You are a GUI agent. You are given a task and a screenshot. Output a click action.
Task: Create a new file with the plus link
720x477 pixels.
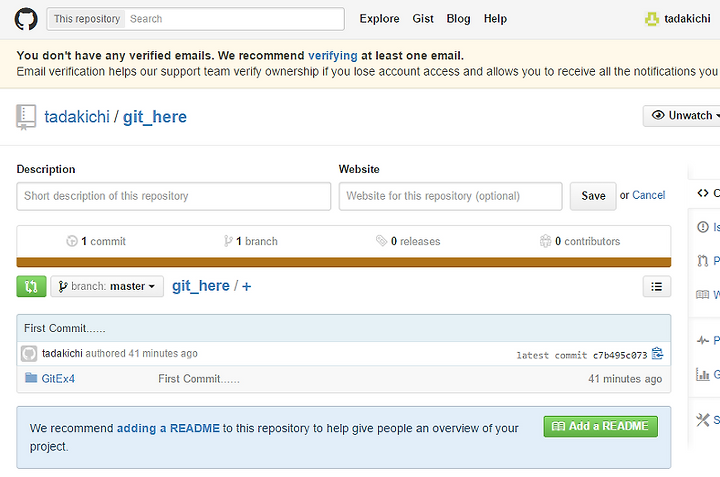pyautogui.click(x=247, y=286)
